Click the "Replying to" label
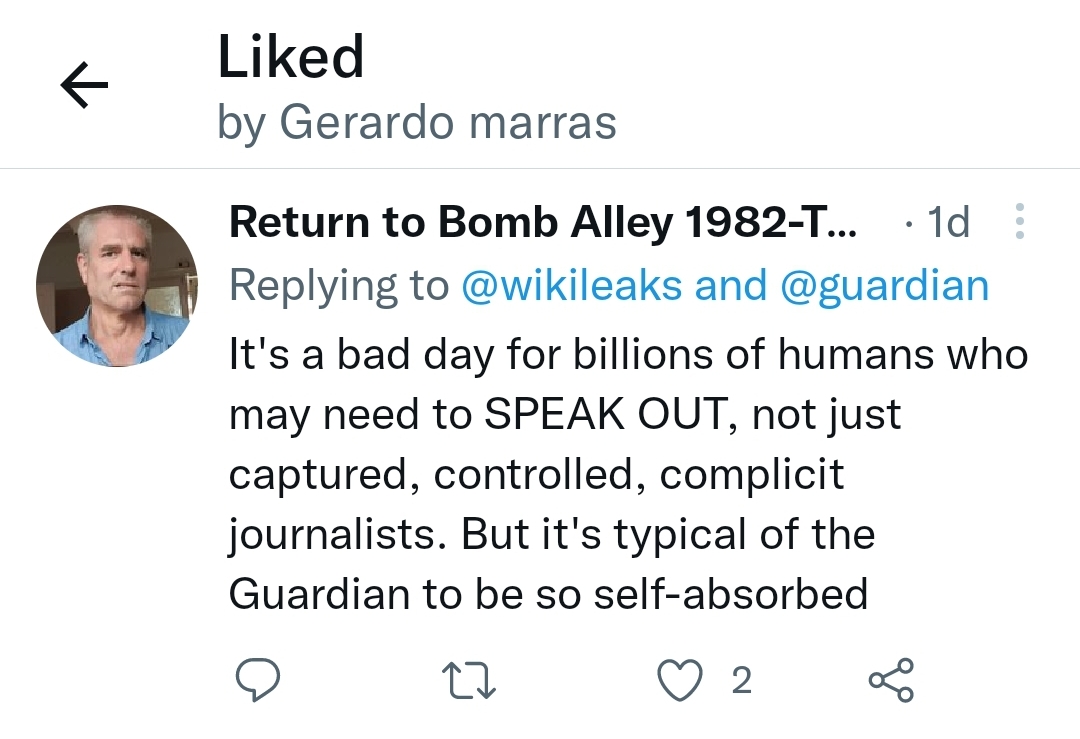1080x739 pixels. (x=338, y=286)
